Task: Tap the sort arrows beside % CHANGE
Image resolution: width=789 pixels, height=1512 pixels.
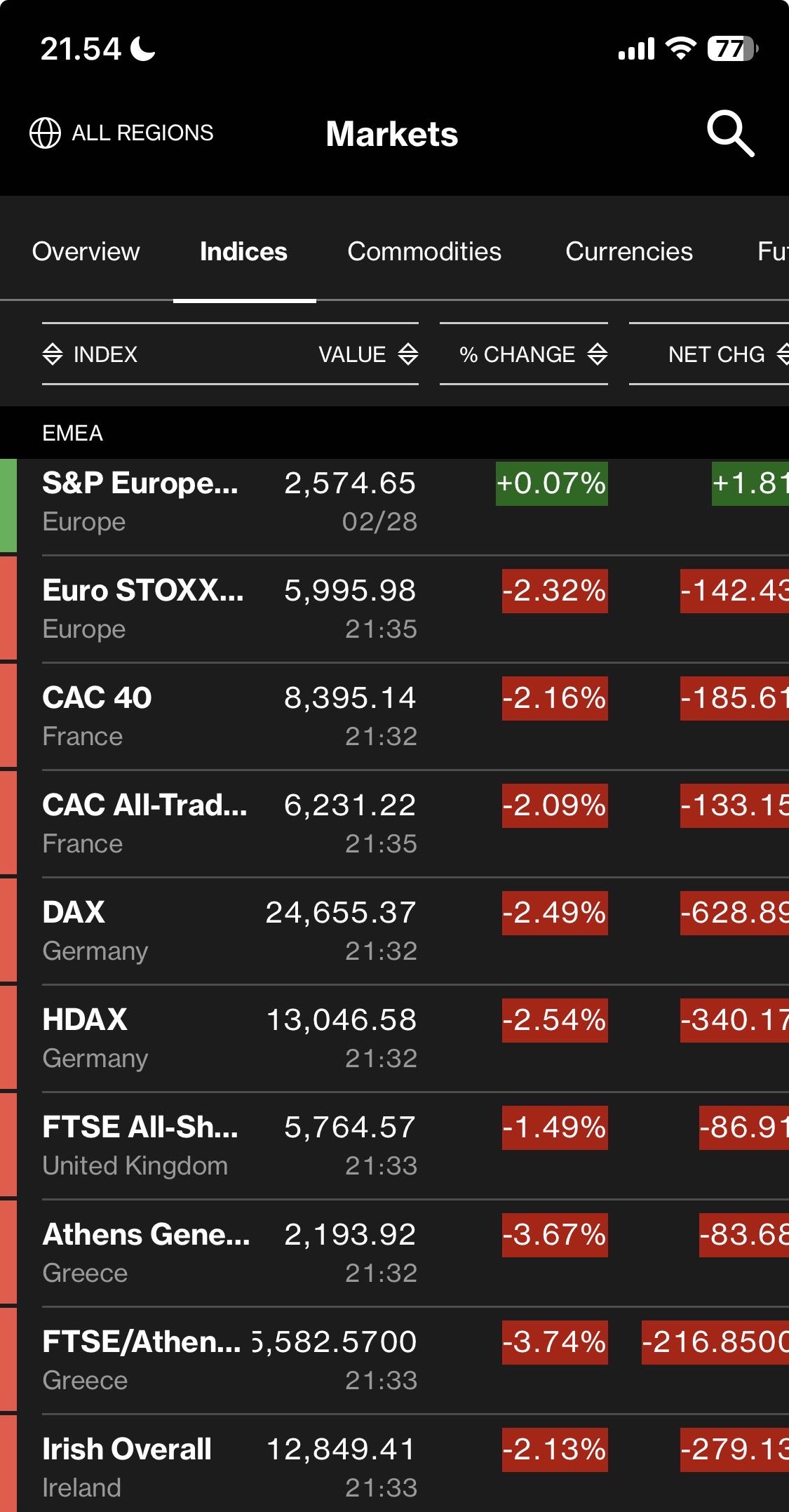Action: (598, 354)
